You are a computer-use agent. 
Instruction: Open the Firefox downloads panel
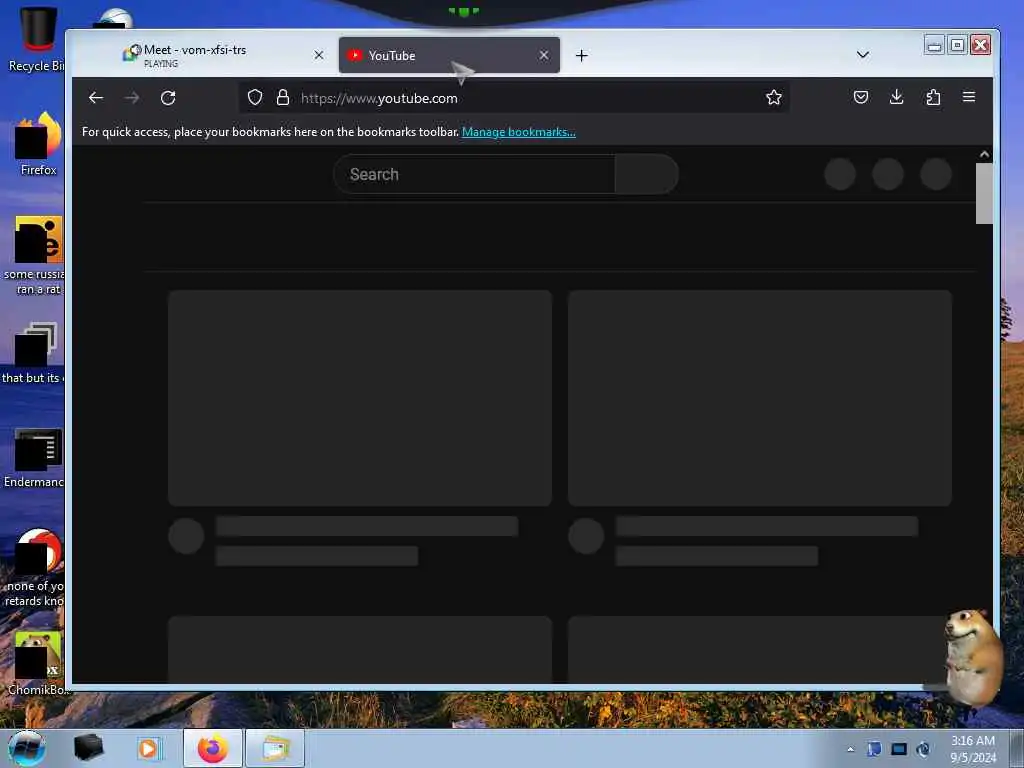pos(897,97)
